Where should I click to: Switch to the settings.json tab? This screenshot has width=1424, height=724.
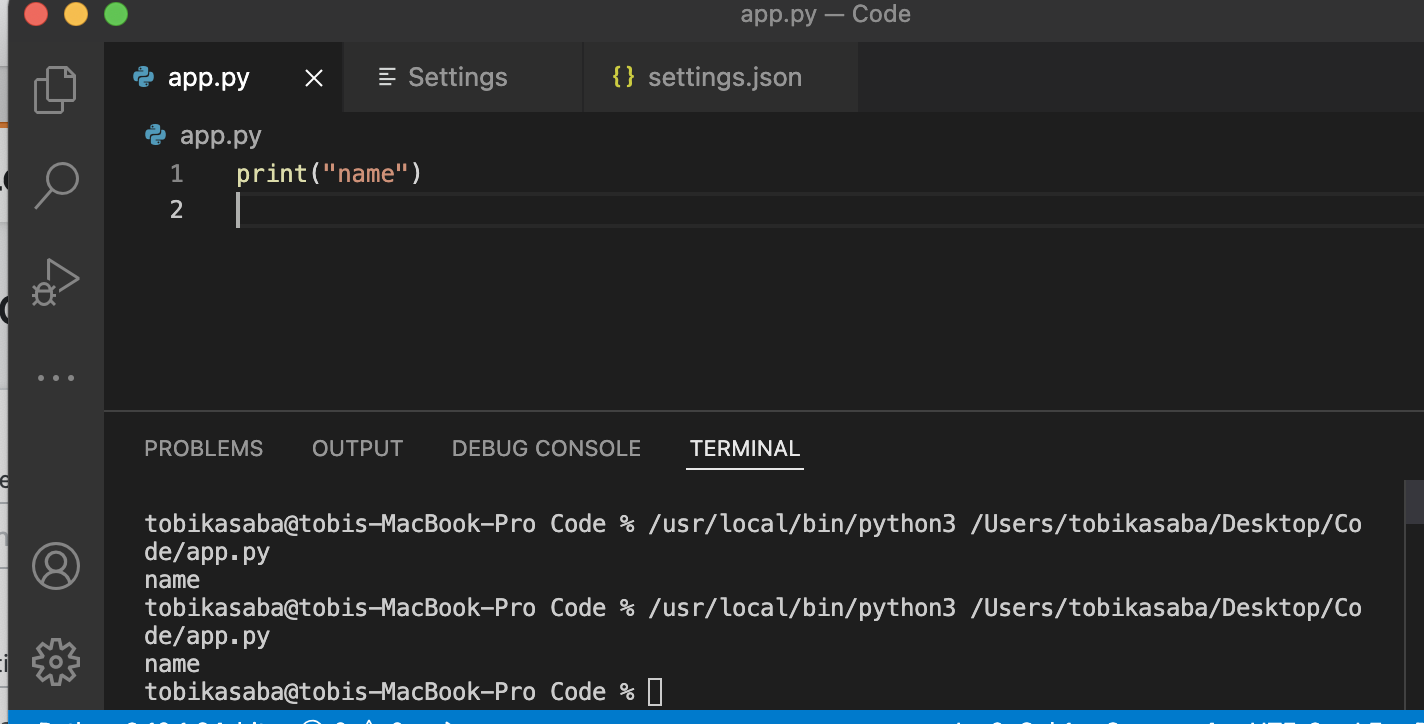[x=724, y=78]
